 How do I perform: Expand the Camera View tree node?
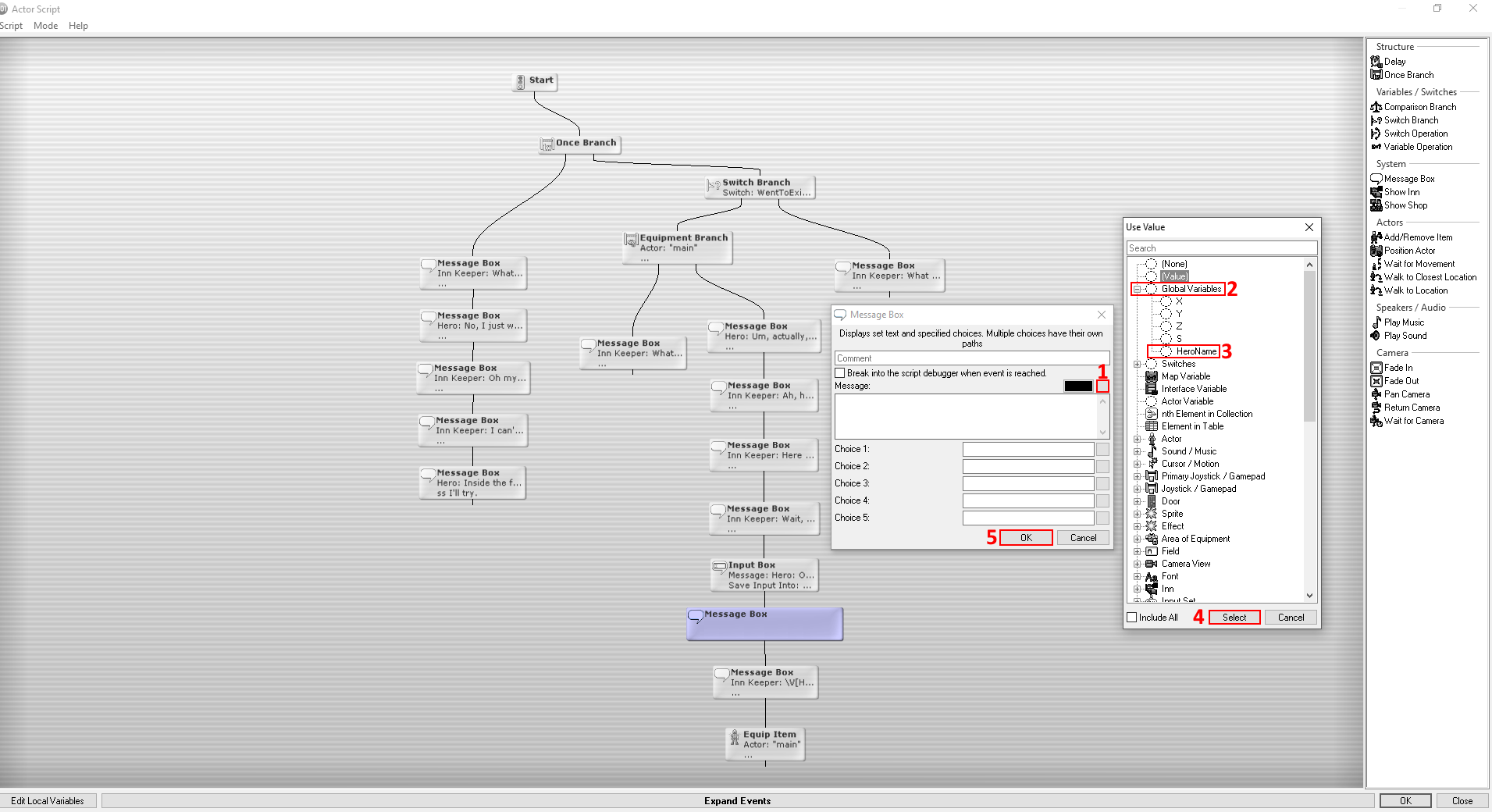(1137, 564)
